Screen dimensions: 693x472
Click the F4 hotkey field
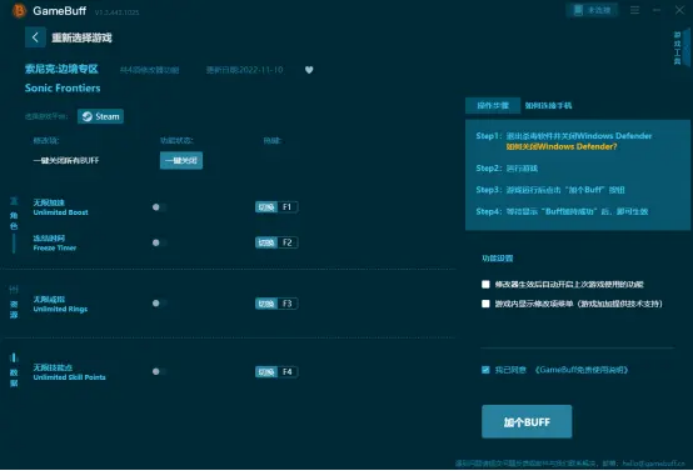tap(287, 372)
